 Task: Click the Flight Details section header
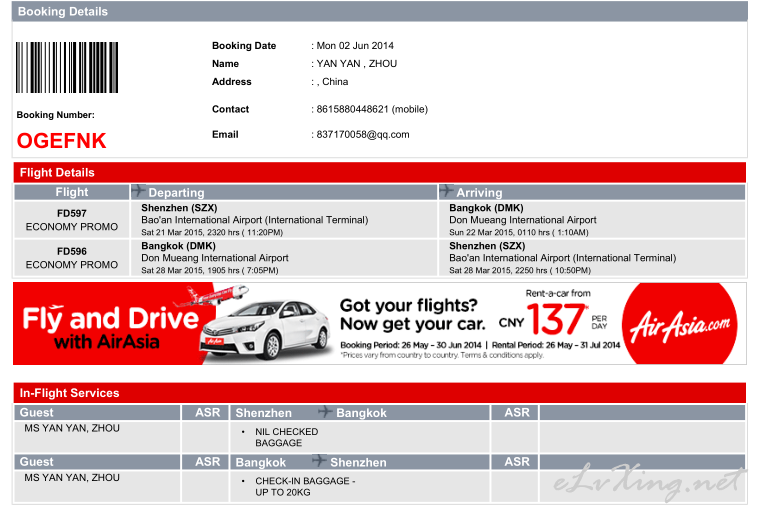[379, 173]
